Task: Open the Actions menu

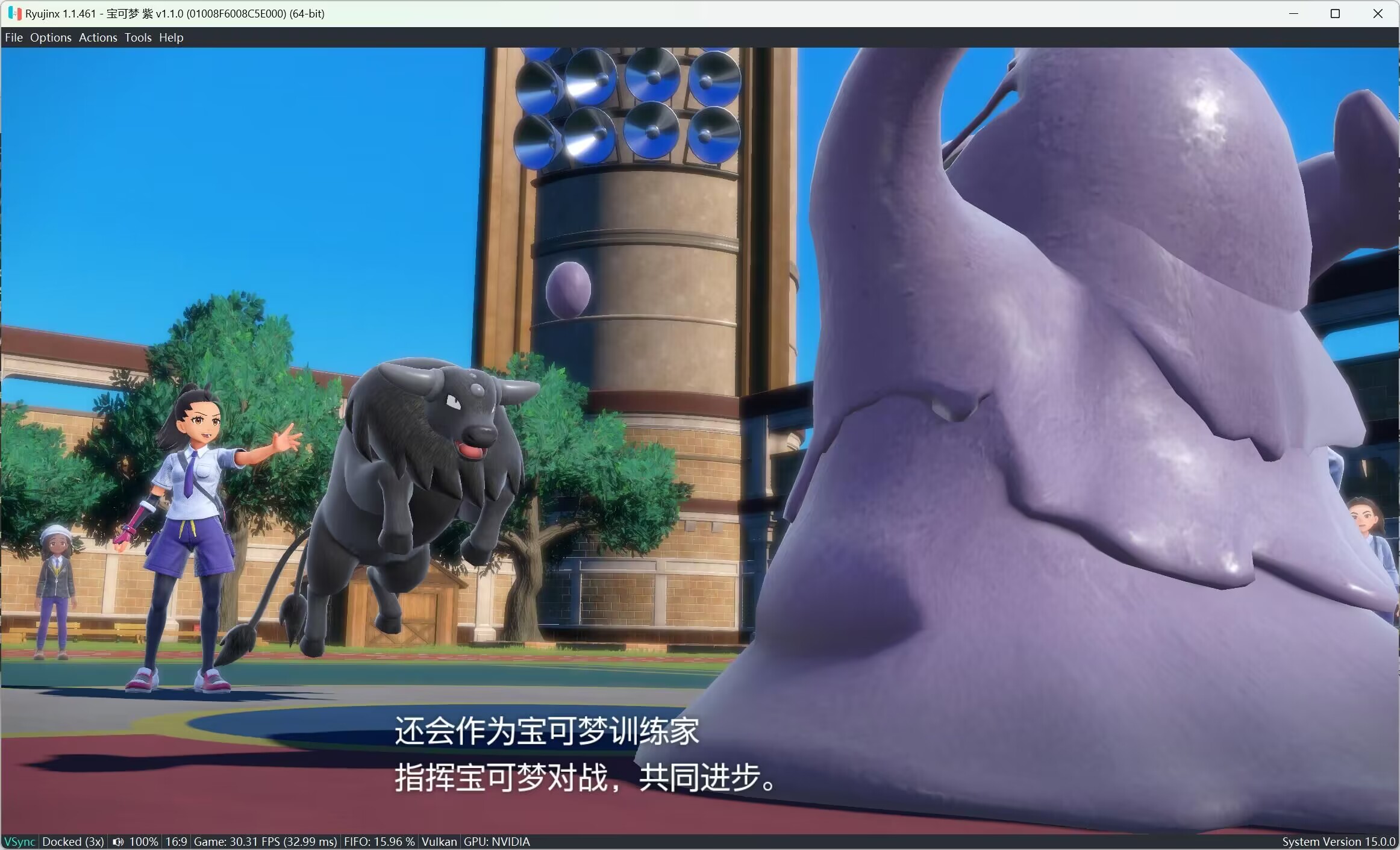Action: [98, 37]
